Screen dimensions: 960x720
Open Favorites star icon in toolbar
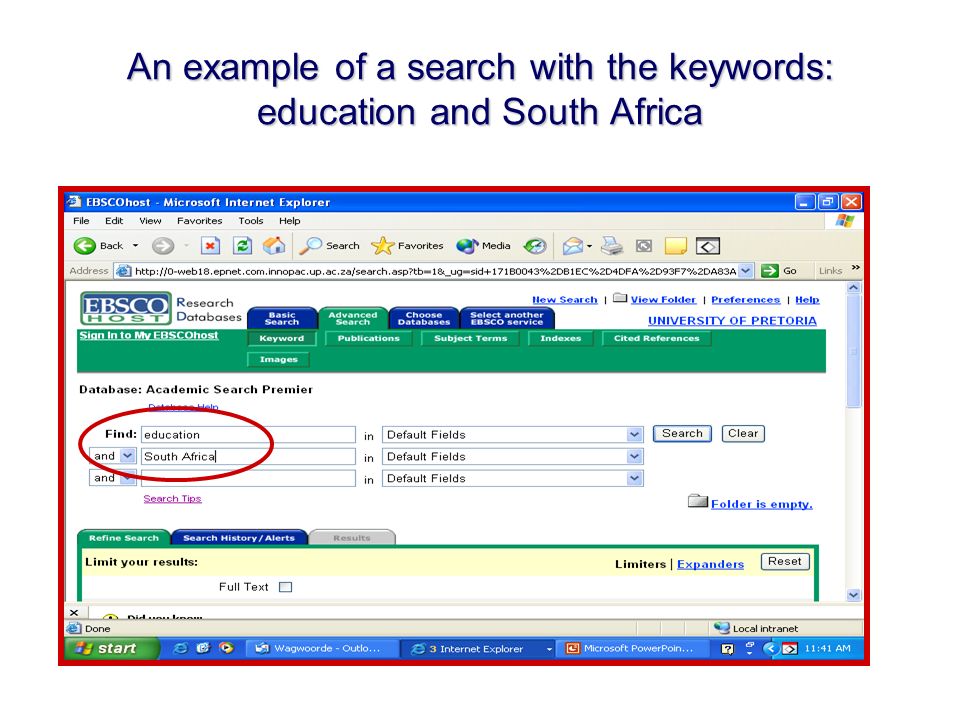coord(383,246)
